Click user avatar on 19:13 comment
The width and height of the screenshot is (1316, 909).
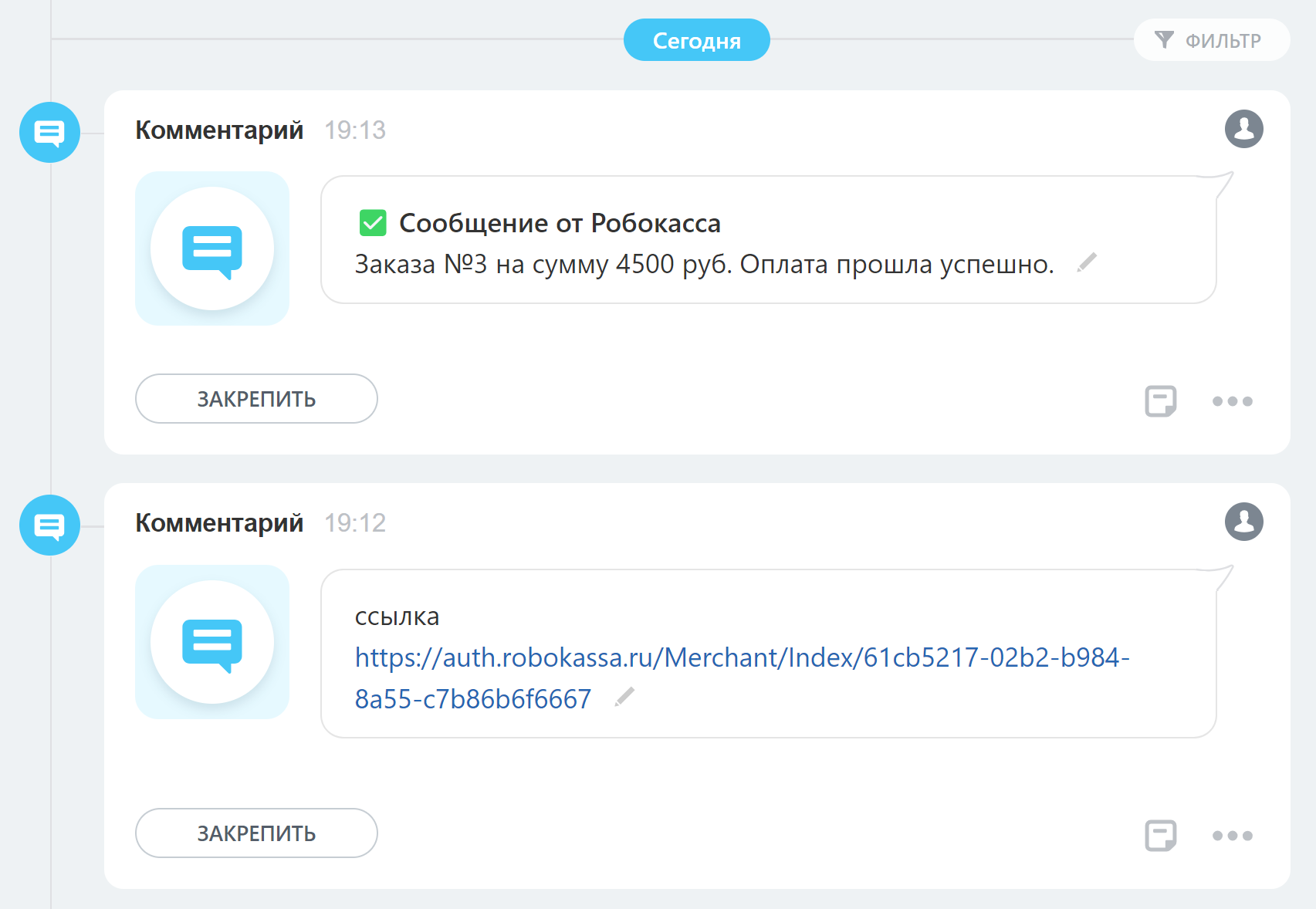click(1243, 129)
